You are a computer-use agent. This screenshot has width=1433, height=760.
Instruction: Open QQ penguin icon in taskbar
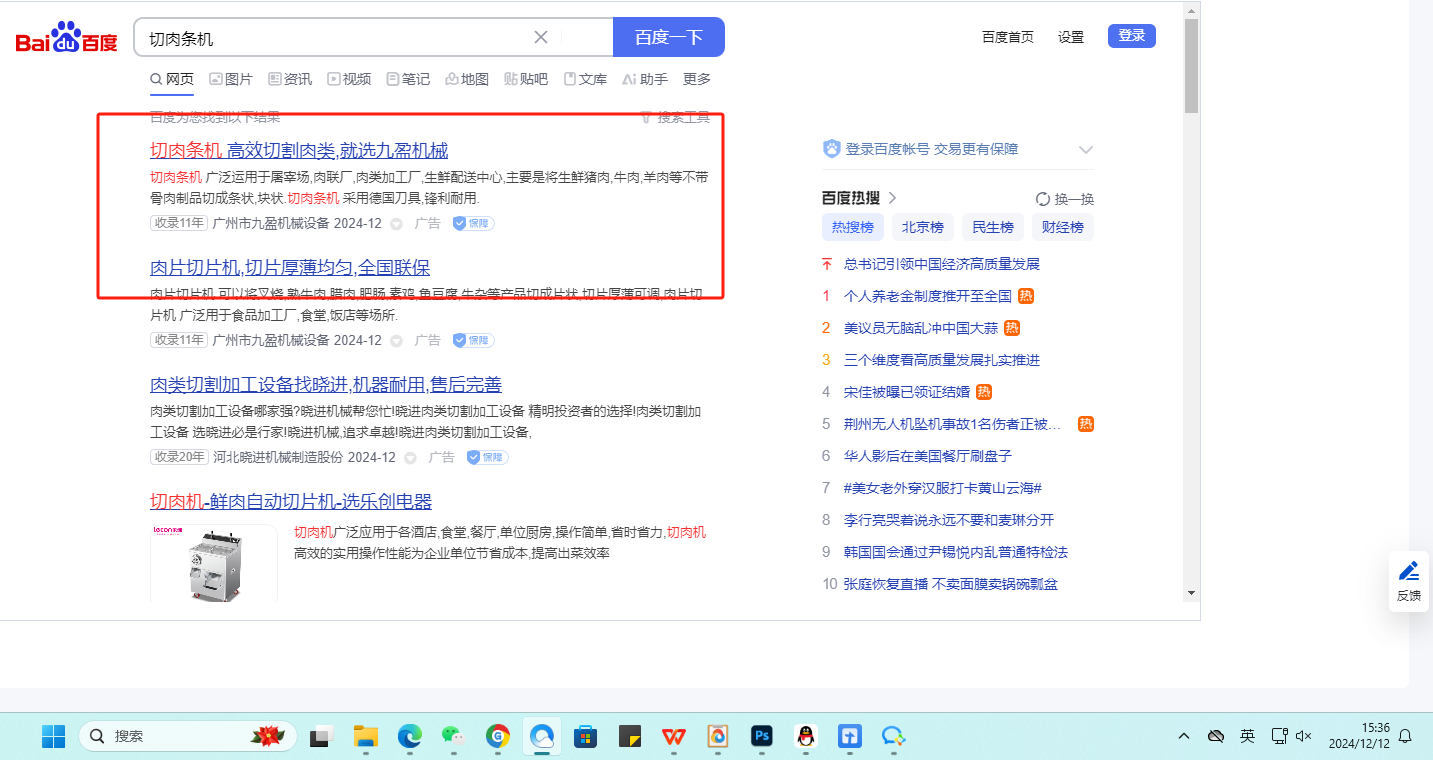[805, 737]
